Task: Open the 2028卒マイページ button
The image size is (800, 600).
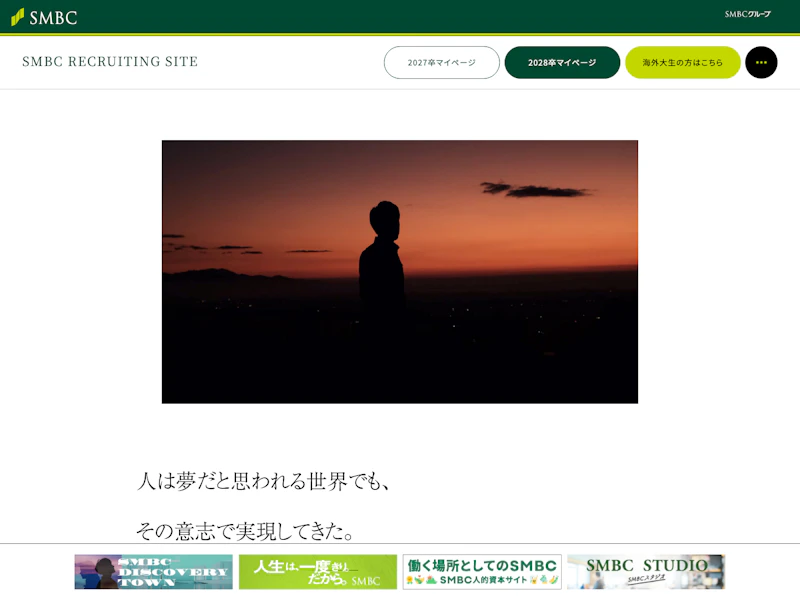Action: 562,62
